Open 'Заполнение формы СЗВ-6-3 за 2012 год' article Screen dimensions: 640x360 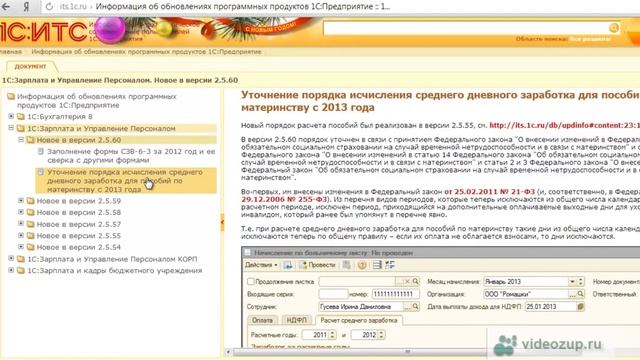[x=131, y=156]
